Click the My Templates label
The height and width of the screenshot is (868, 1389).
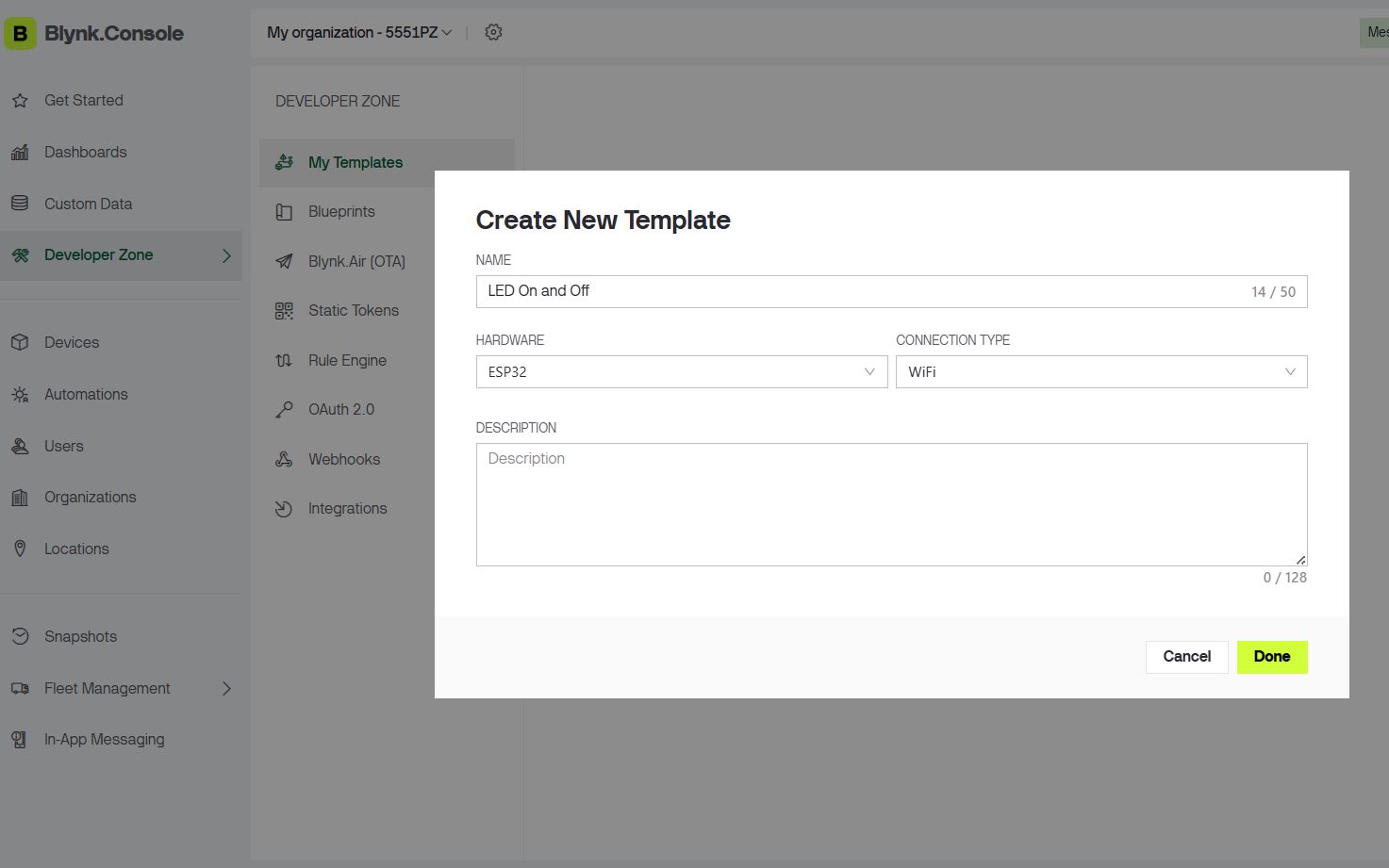coord(356,162)
